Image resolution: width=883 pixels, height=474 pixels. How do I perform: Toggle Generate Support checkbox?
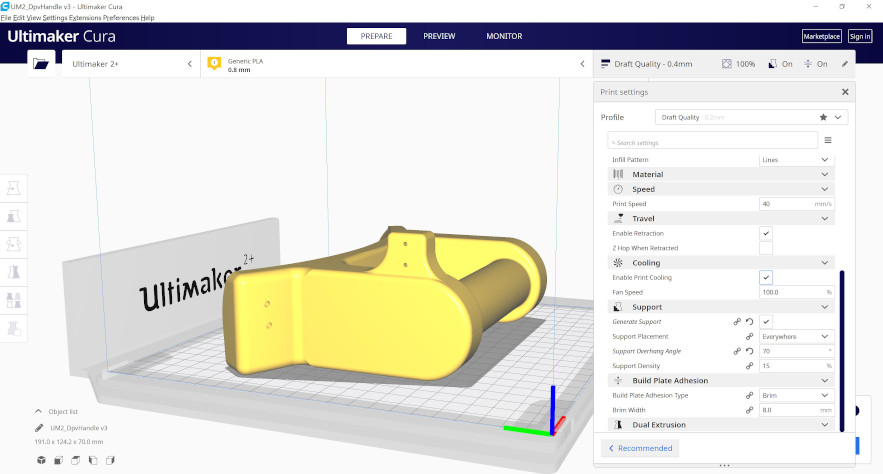[766, 321]
